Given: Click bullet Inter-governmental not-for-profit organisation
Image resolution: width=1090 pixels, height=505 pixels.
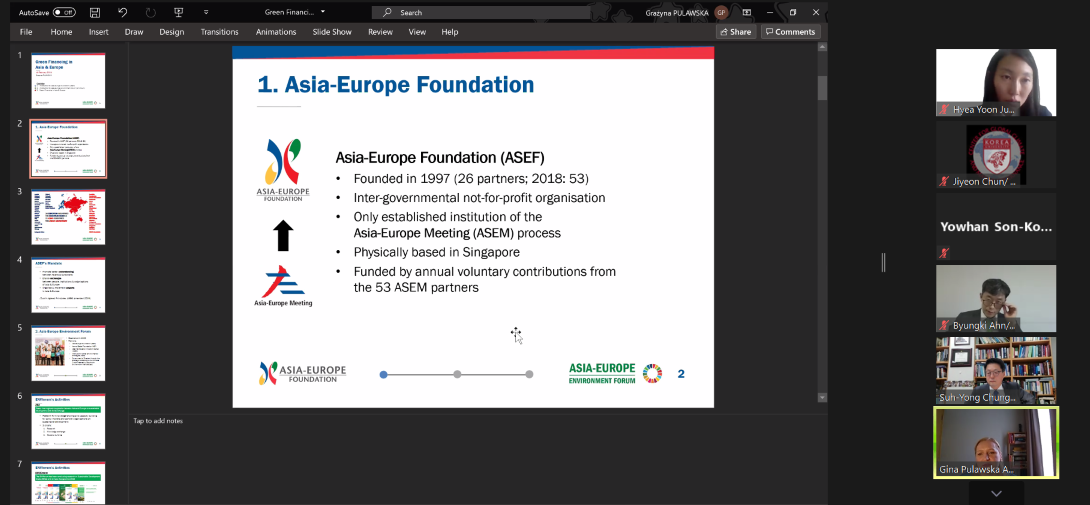Looking at the screenshot, I should coord(479,198).
